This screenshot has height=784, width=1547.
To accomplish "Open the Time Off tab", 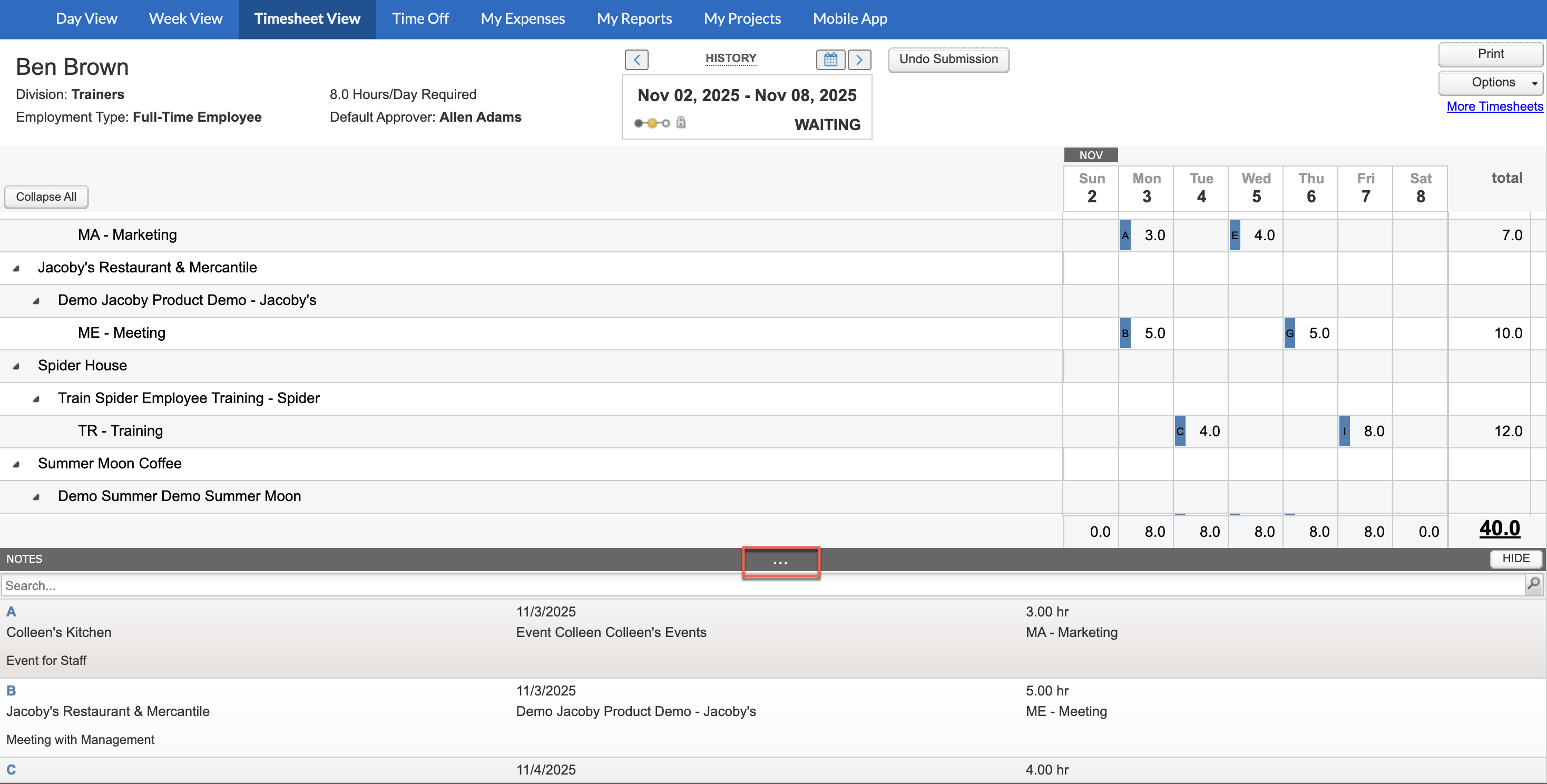I will coord(420,18).
